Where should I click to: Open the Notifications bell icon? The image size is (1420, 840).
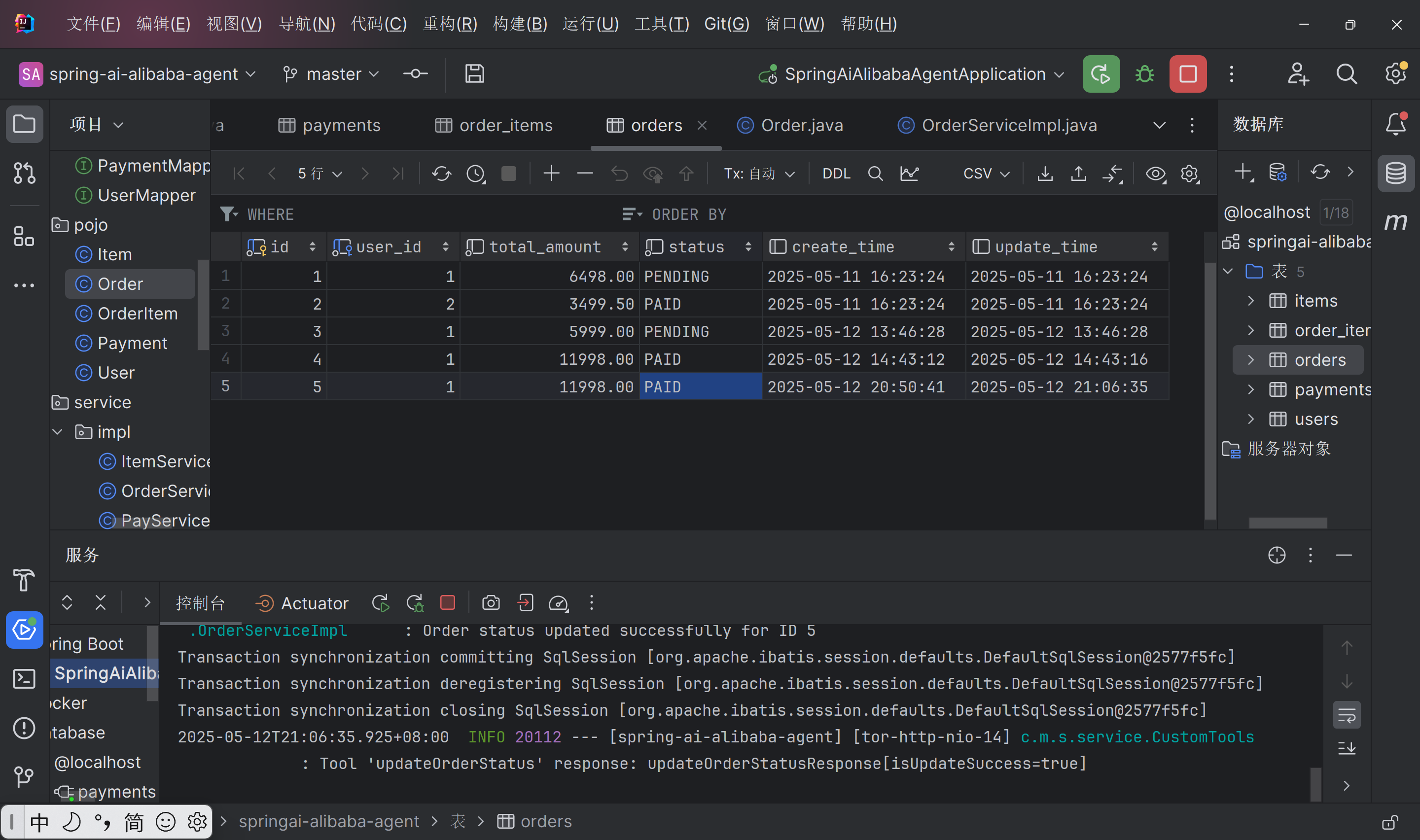click(1395, 124)
